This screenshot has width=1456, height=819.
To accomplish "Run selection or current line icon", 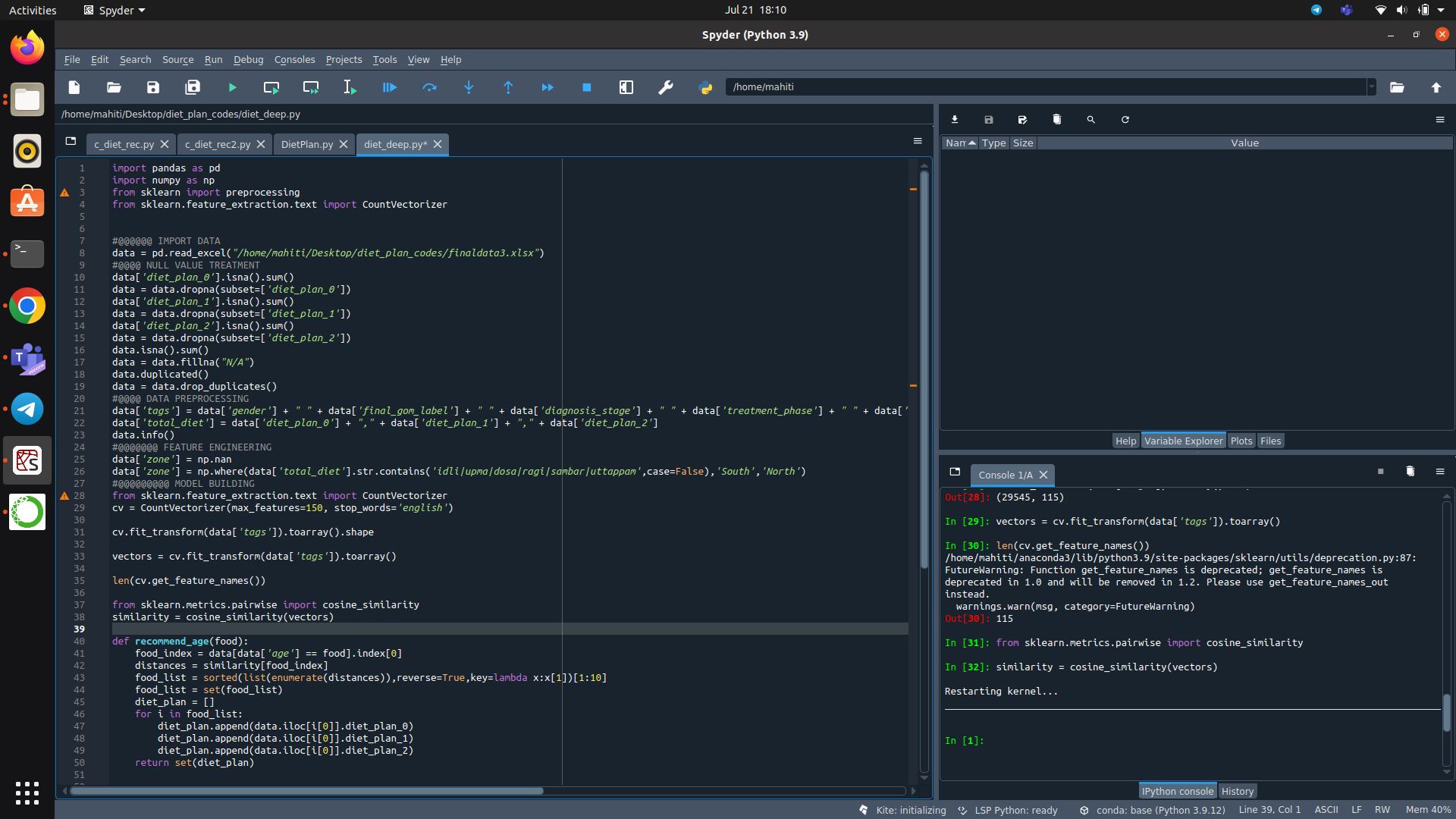I will coord(350,87).
